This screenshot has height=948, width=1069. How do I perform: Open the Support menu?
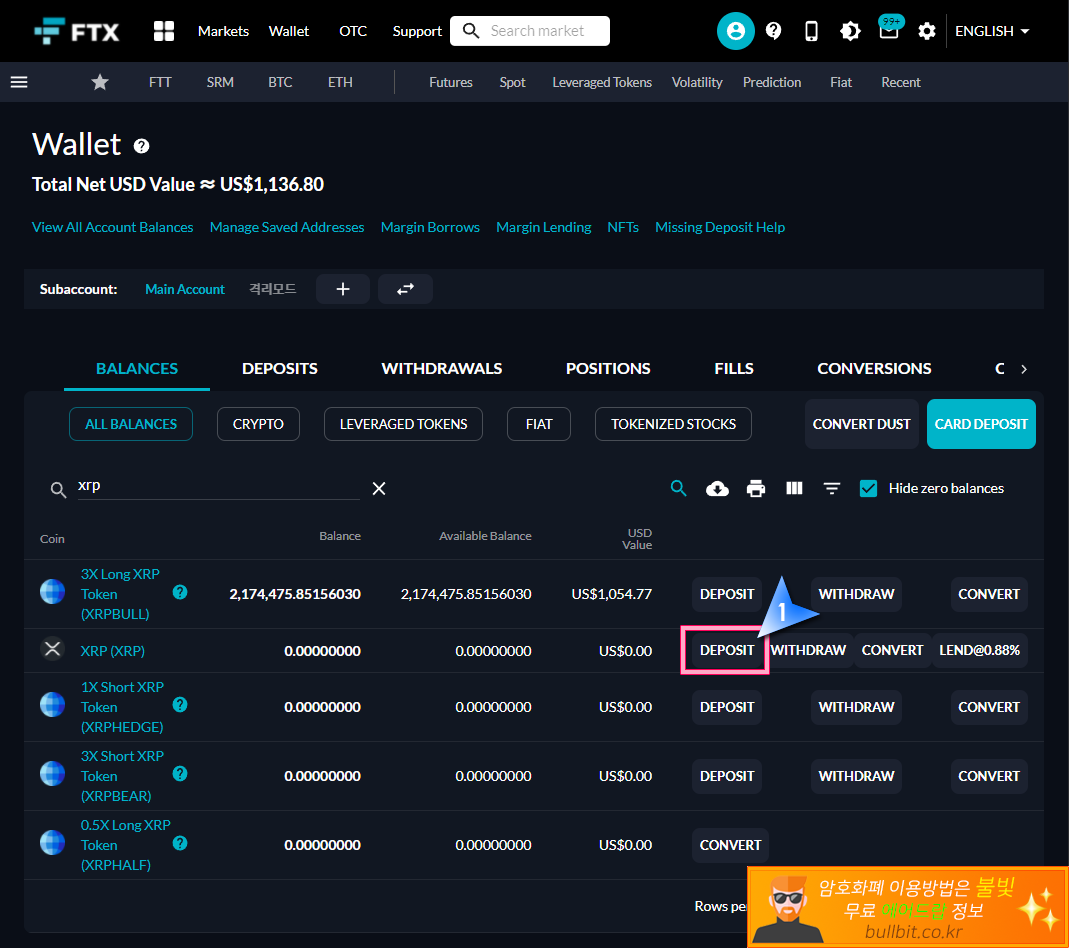click(417, 31)
